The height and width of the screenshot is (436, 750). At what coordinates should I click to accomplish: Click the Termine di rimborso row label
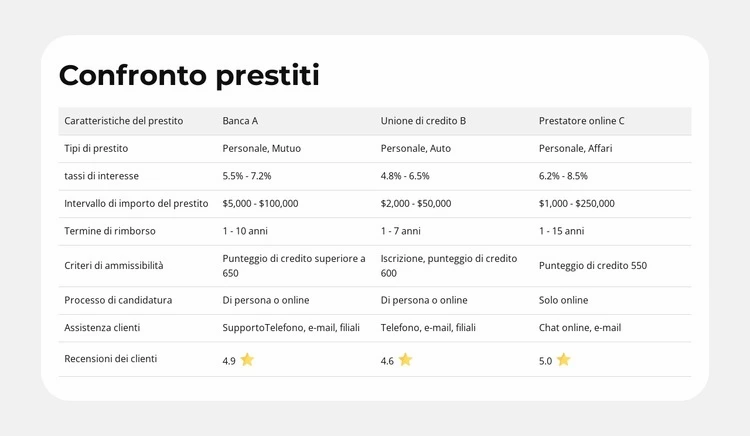coord(110,231)
